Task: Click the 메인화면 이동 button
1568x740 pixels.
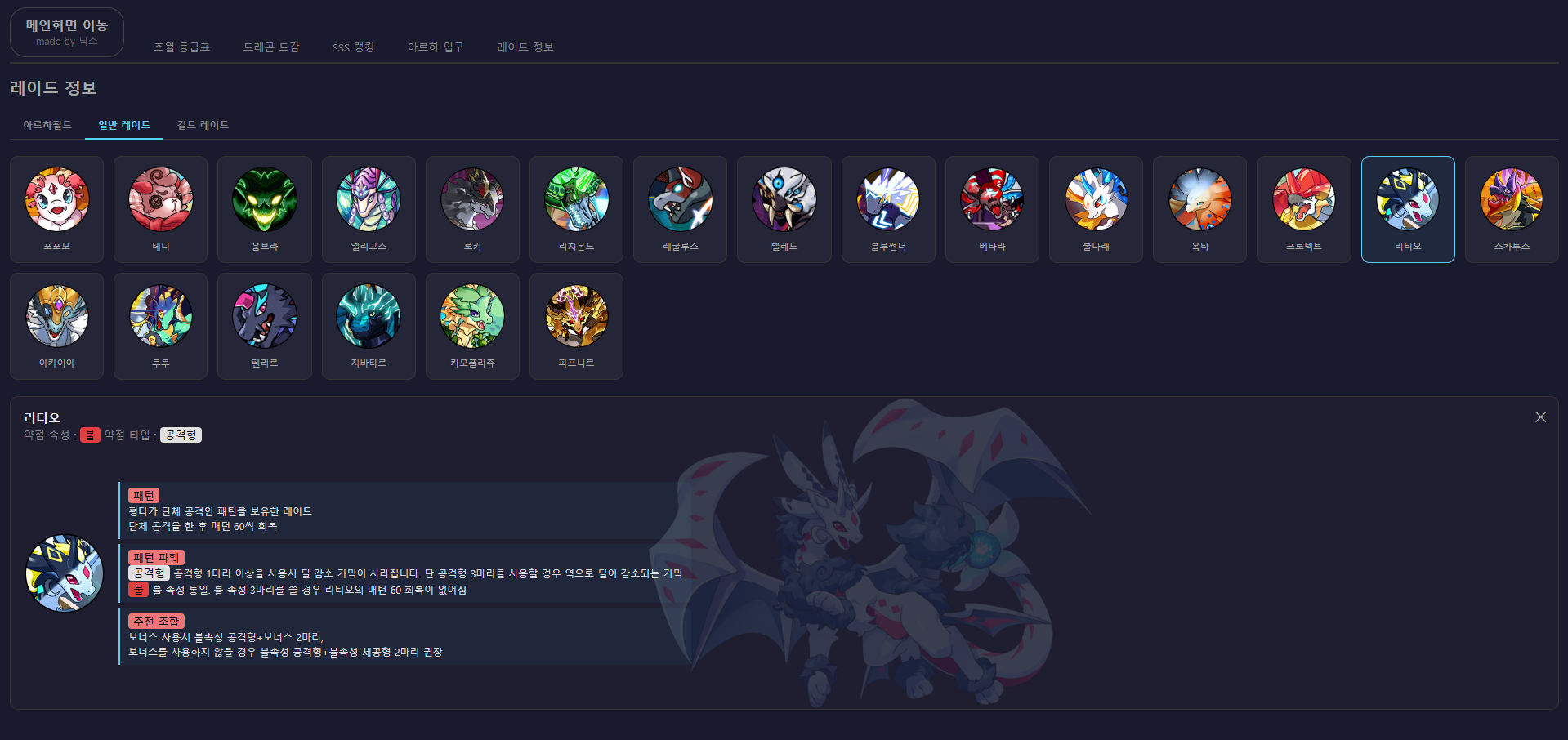Action: coord(67,33)
